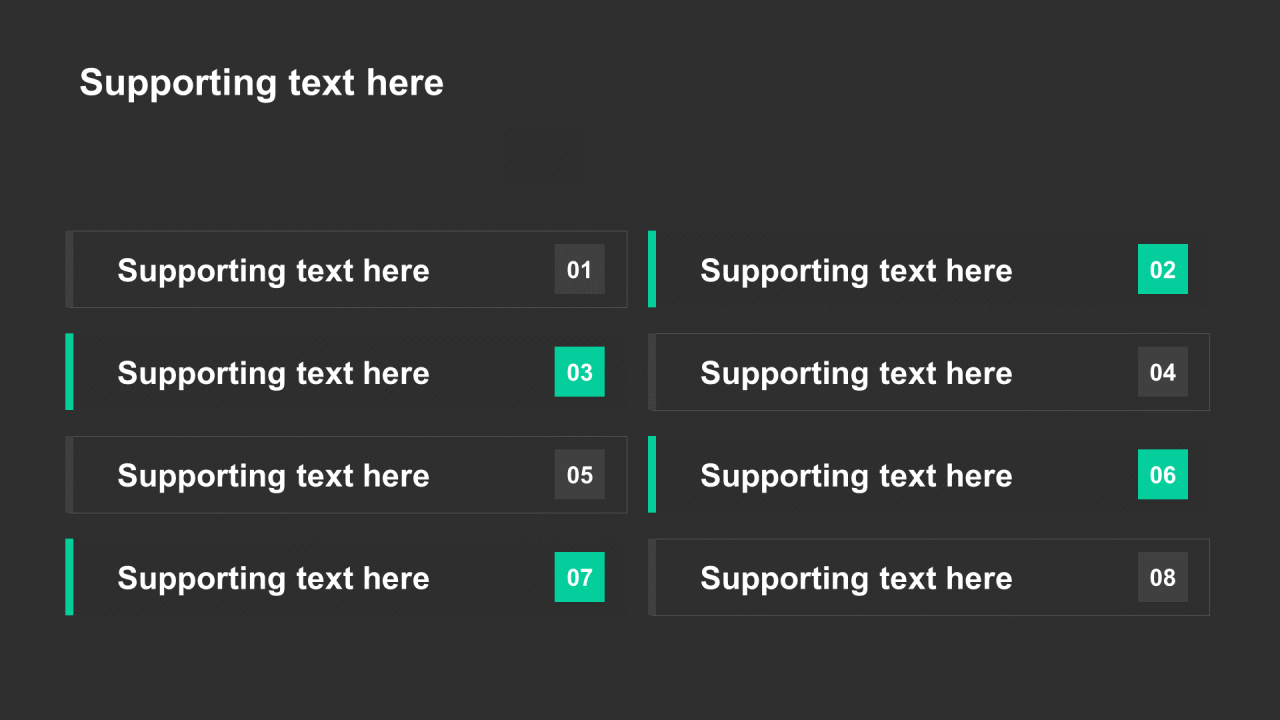Click the gray 01 number badge
Screen dimensions: 1280x720
coord(580,269)
